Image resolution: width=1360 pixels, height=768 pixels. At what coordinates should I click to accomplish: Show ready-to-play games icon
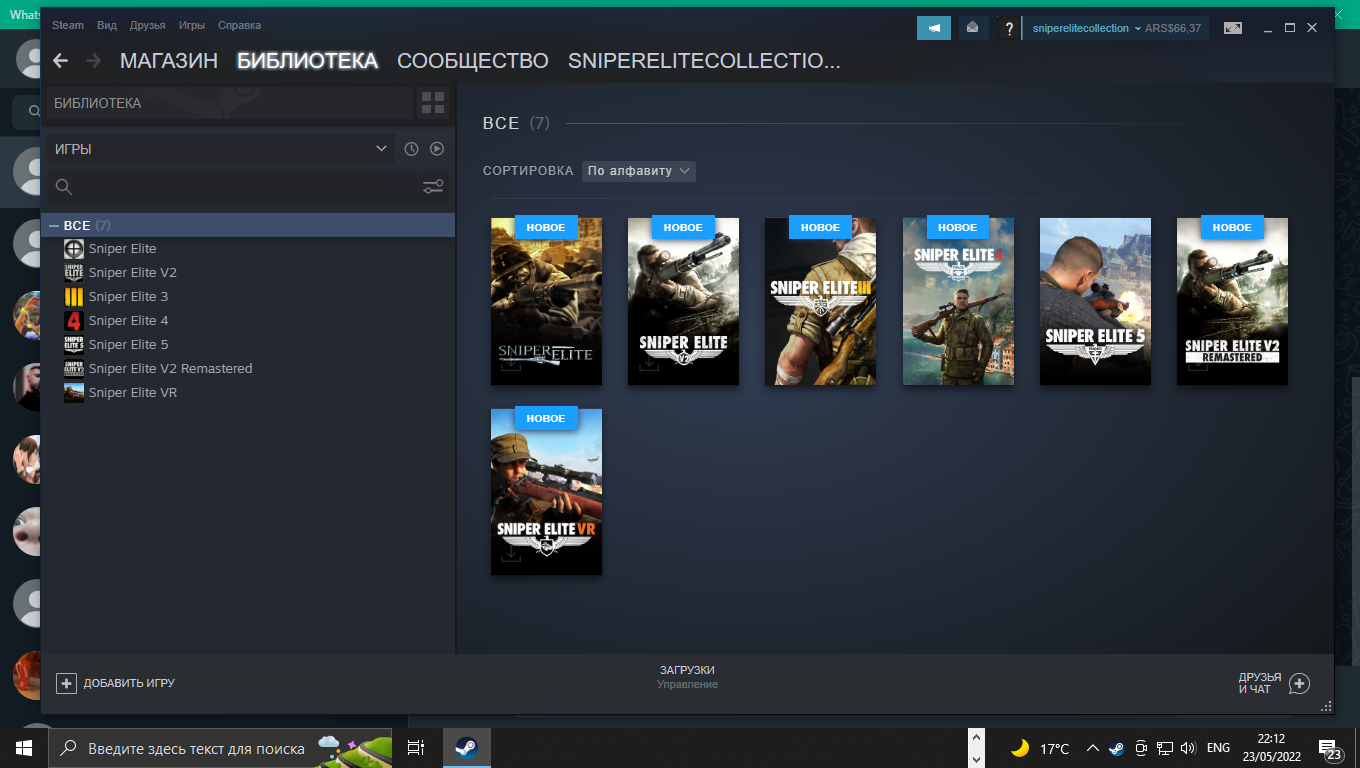tap(437, 149)
